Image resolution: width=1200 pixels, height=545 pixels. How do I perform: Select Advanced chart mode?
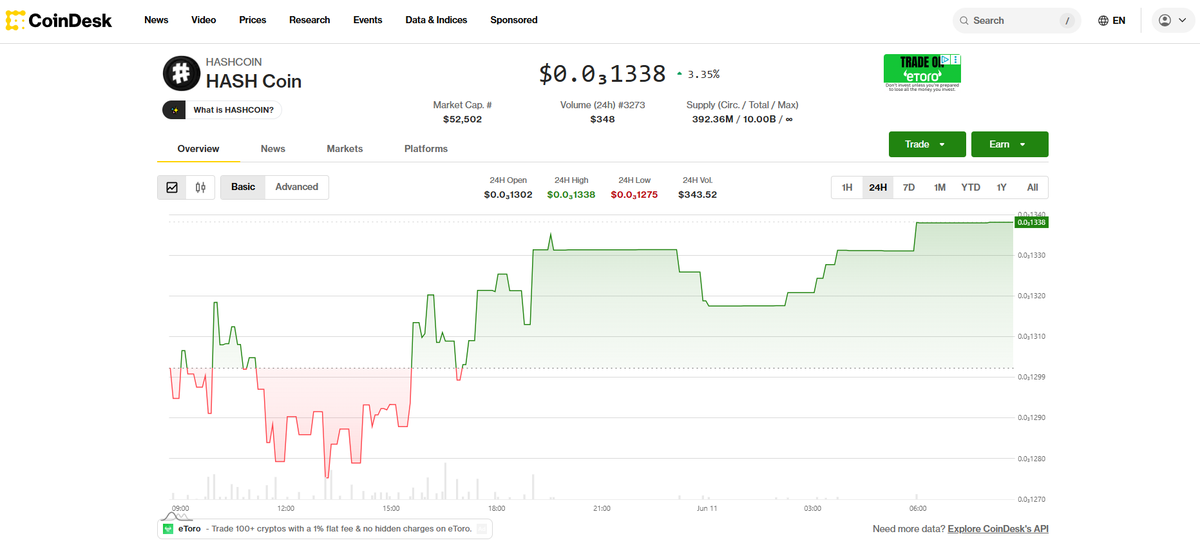[x=297, y=187]
